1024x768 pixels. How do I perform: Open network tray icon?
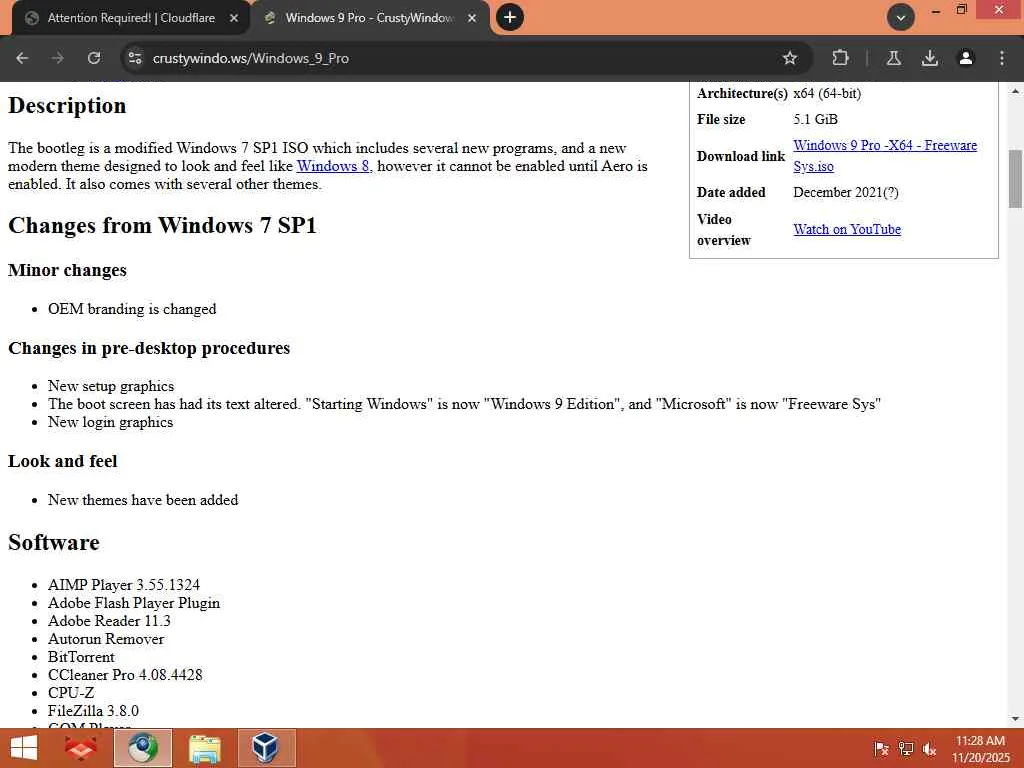905,749
